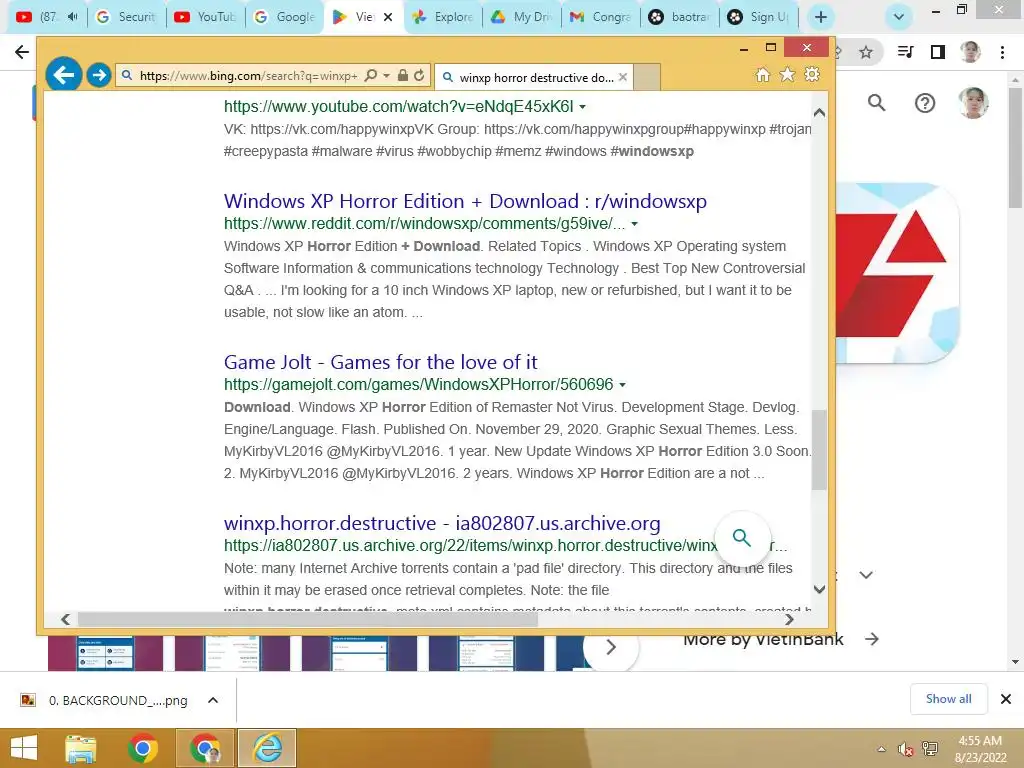
Task: Add a new Chrome tab with plus button
Action: tap(821, 17)
